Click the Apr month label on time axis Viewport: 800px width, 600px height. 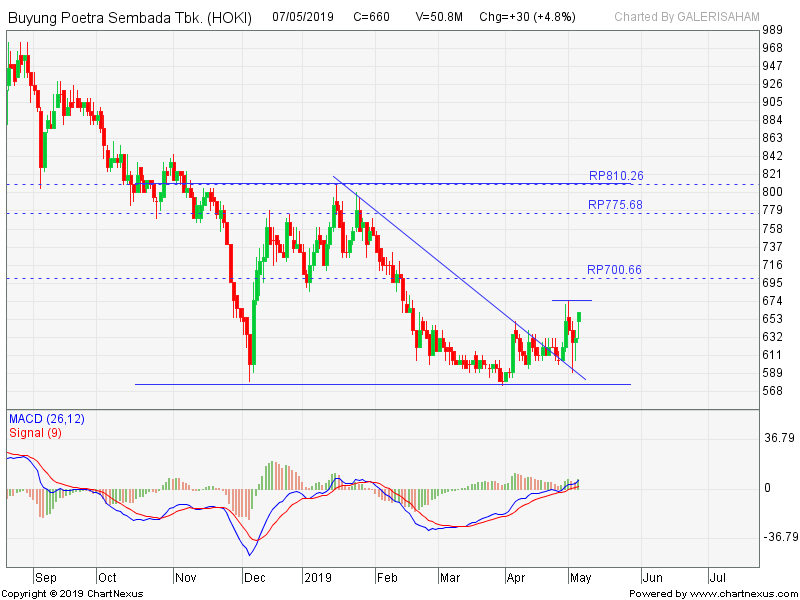point(516,578)
